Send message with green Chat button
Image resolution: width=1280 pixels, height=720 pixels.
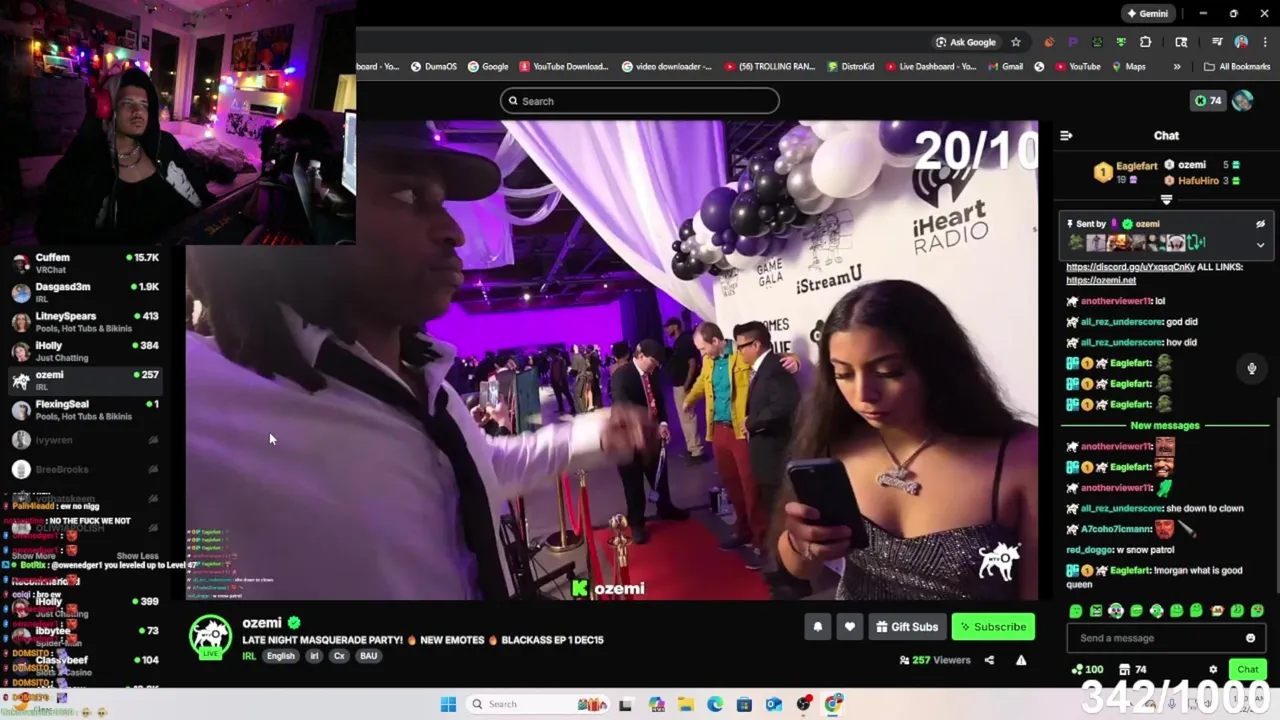1247,669
